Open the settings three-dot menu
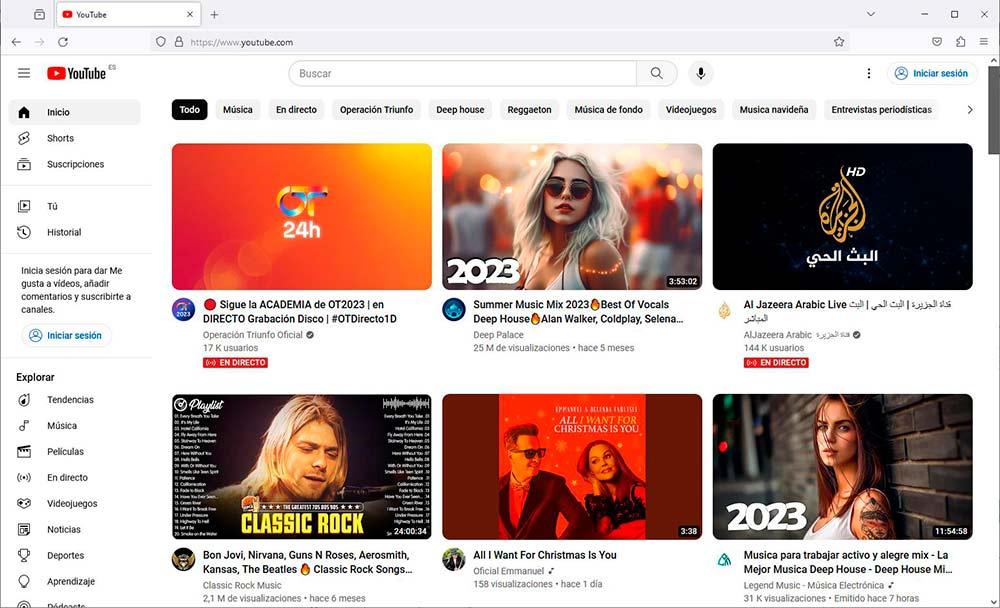The width and height of the screenshot is (1000, 608). click(x=868, y=73)
